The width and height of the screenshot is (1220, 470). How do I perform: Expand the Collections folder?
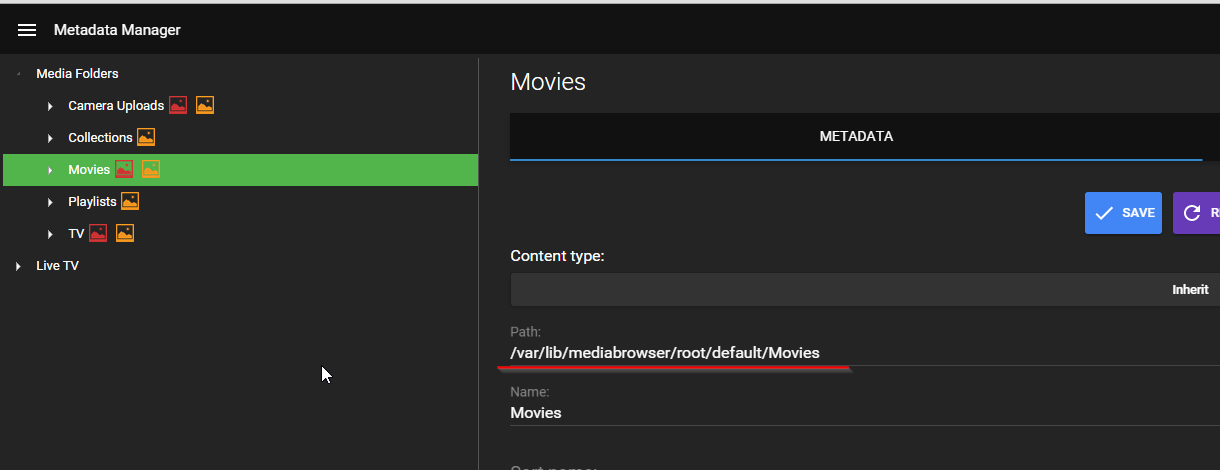coord(51,138)
